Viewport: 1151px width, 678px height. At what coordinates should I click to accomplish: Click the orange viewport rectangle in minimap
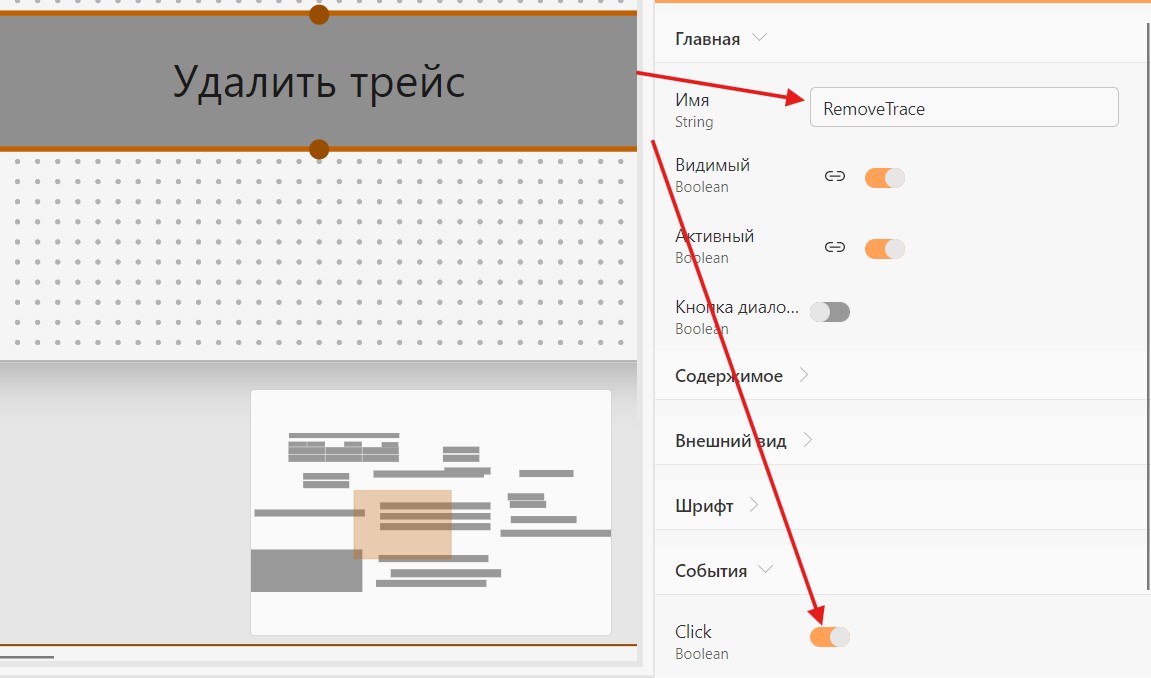(x=402, y=525)
